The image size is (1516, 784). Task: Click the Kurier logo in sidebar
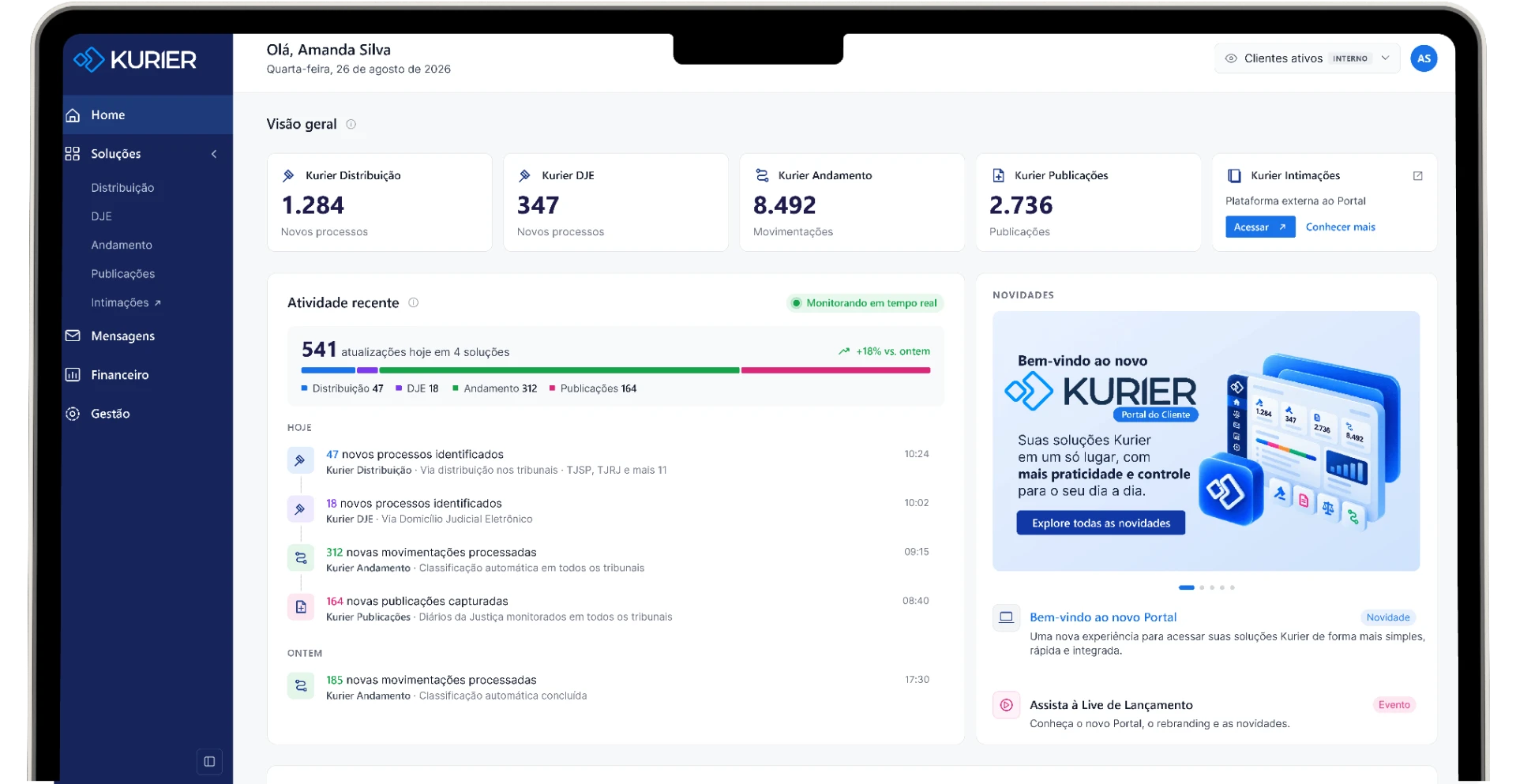click(135, 59)
